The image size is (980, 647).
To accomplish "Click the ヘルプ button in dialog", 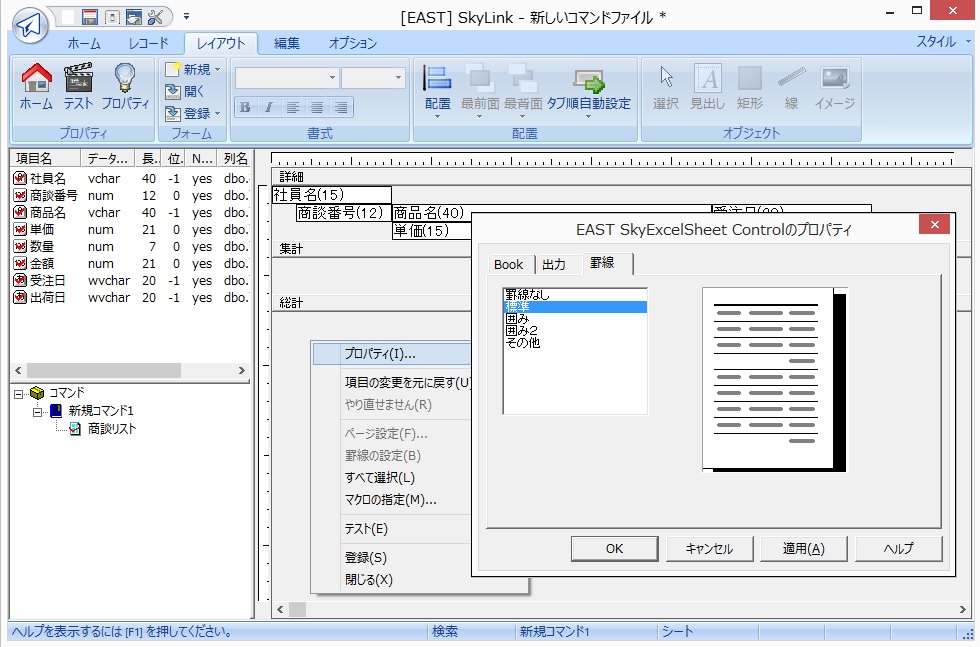I will tap(898, 548).
